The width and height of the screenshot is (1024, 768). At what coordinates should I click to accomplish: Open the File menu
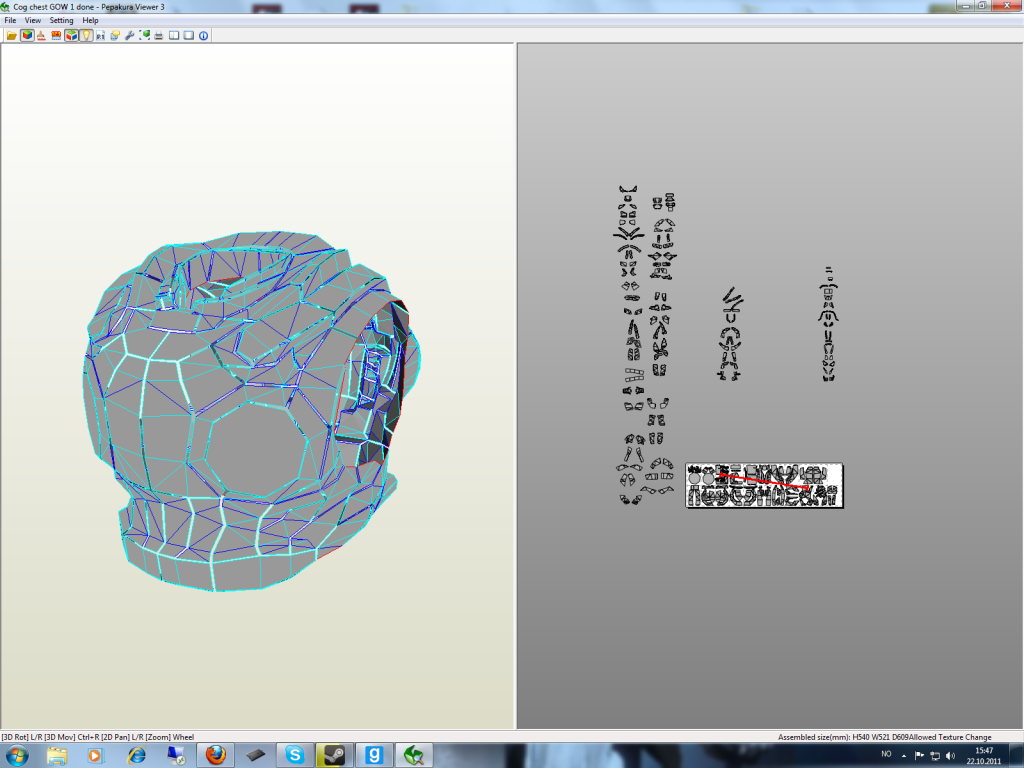pos(10,20)
